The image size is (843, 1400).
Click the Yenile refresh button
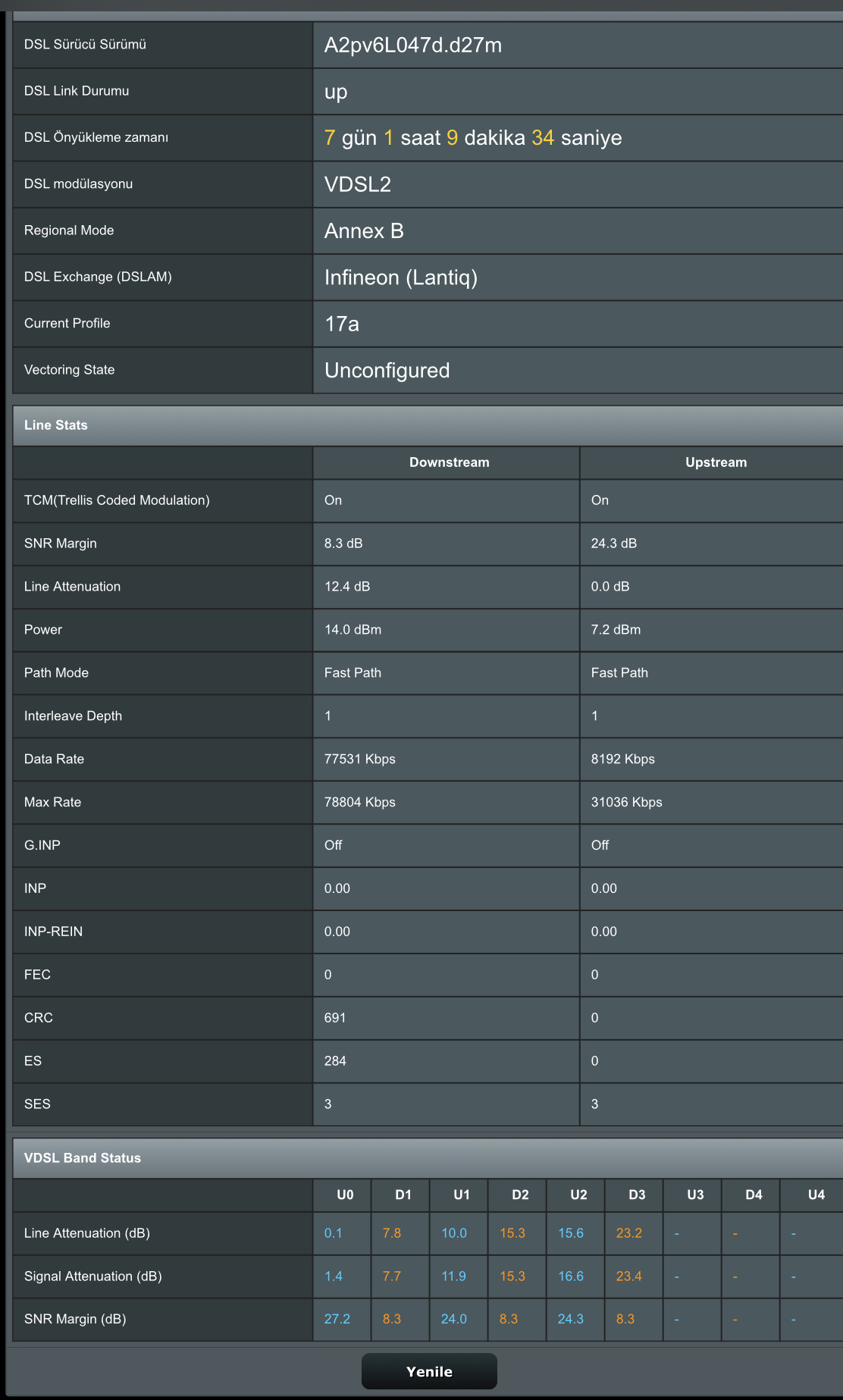pyautogui.click(x=429, y=1371)
